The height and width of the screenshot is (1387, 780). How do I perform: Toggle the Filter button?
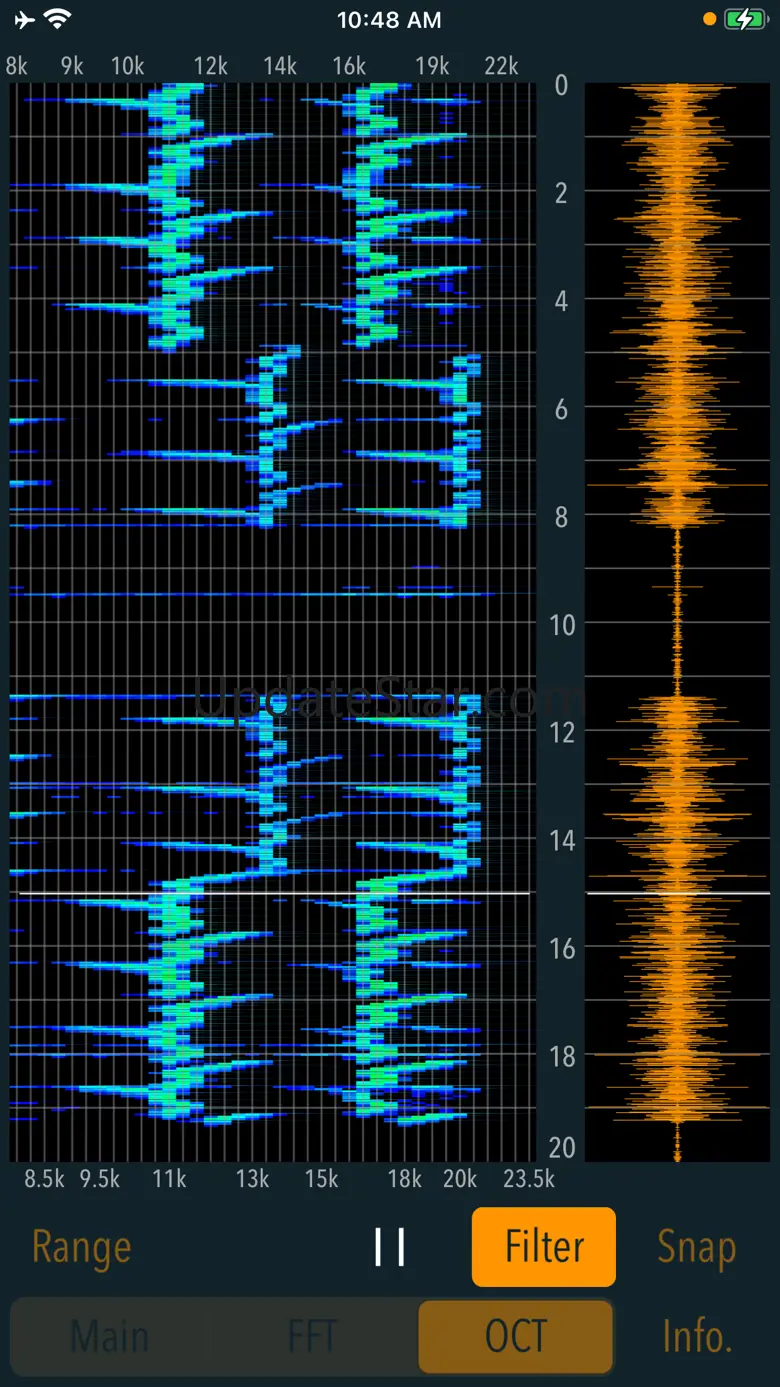[544, 1247]
